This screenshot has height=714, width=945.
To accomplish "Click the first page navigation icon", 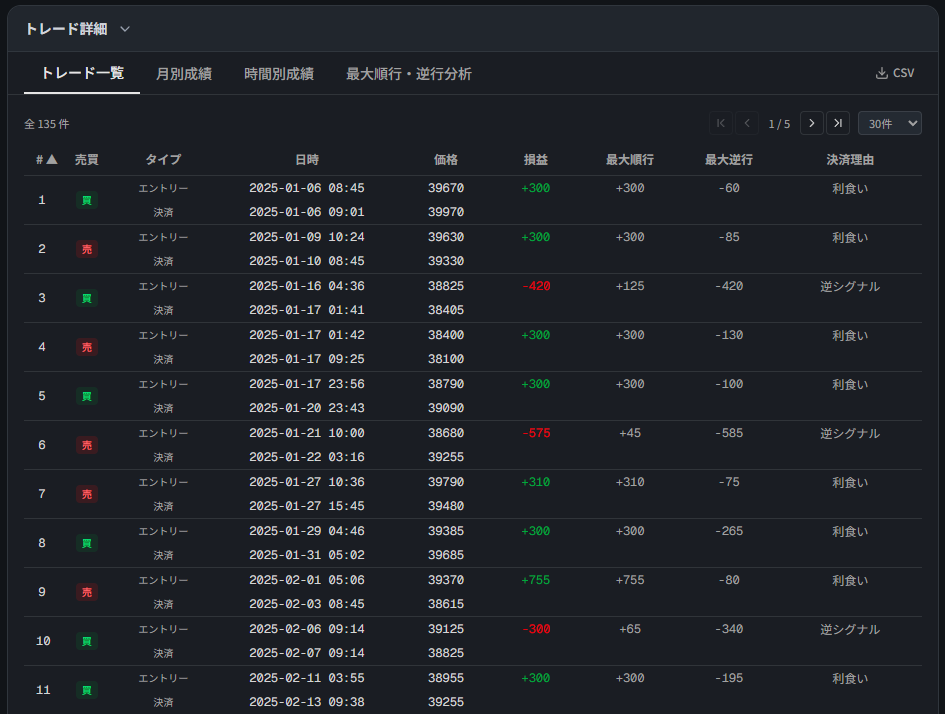I will pos(721,124).
